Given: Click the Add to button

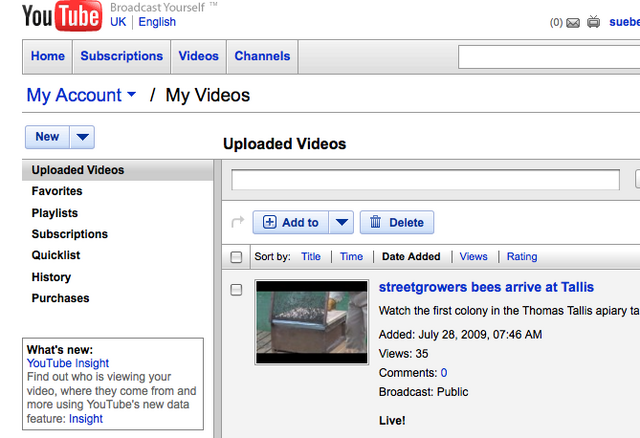Looking at the screenshot, I should click(x=291, y=222).
